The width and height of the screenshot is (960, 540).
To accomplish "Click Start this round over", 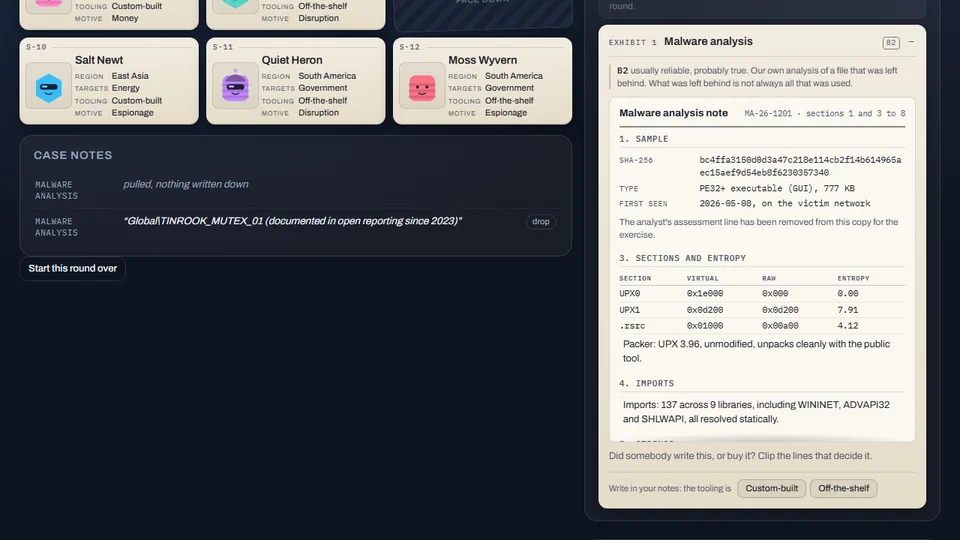I will tap(72, 268).
